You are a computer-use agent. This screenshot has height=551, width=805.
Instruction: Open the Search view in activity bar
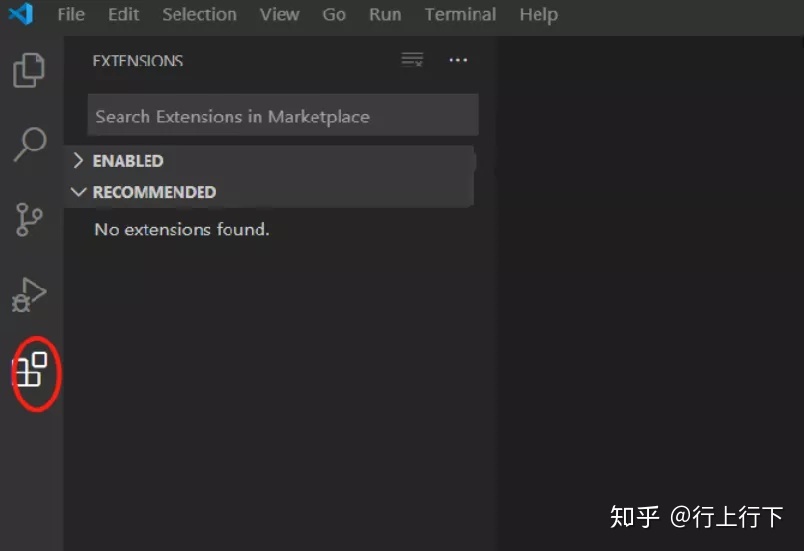(30, 144)
